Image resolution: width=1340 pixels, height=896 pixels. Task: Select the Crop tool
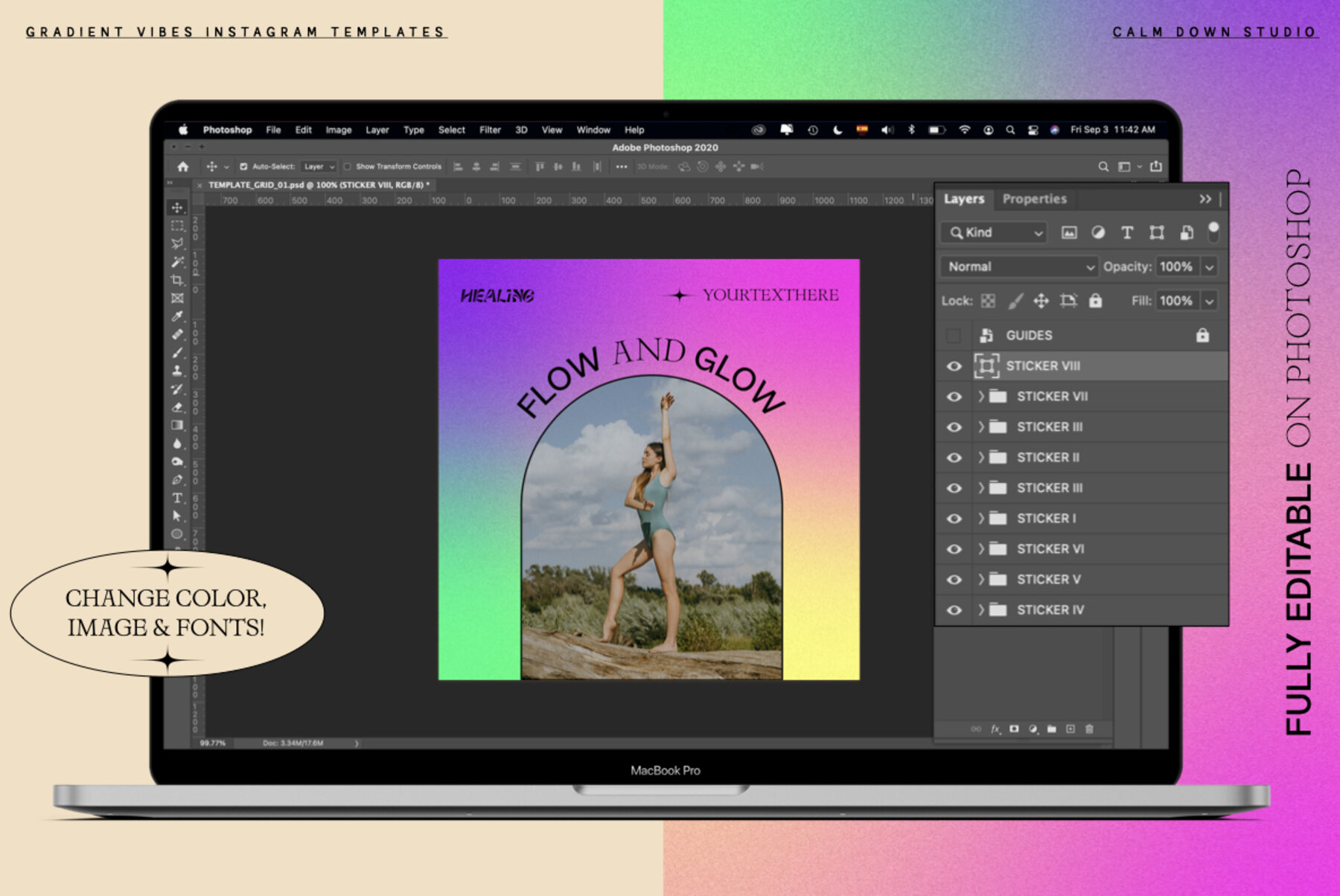[x=177, y=280]
